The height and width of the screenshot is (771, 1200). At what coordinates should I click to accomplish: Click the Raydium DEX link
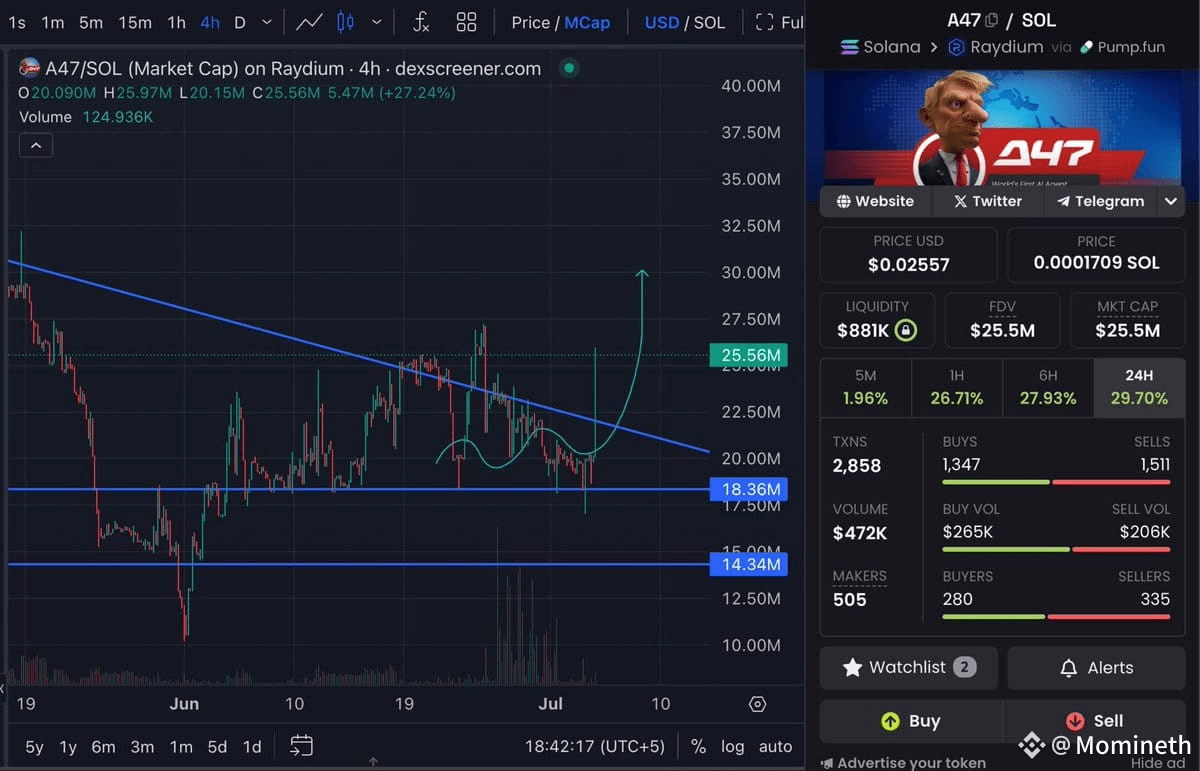point(995,47)
